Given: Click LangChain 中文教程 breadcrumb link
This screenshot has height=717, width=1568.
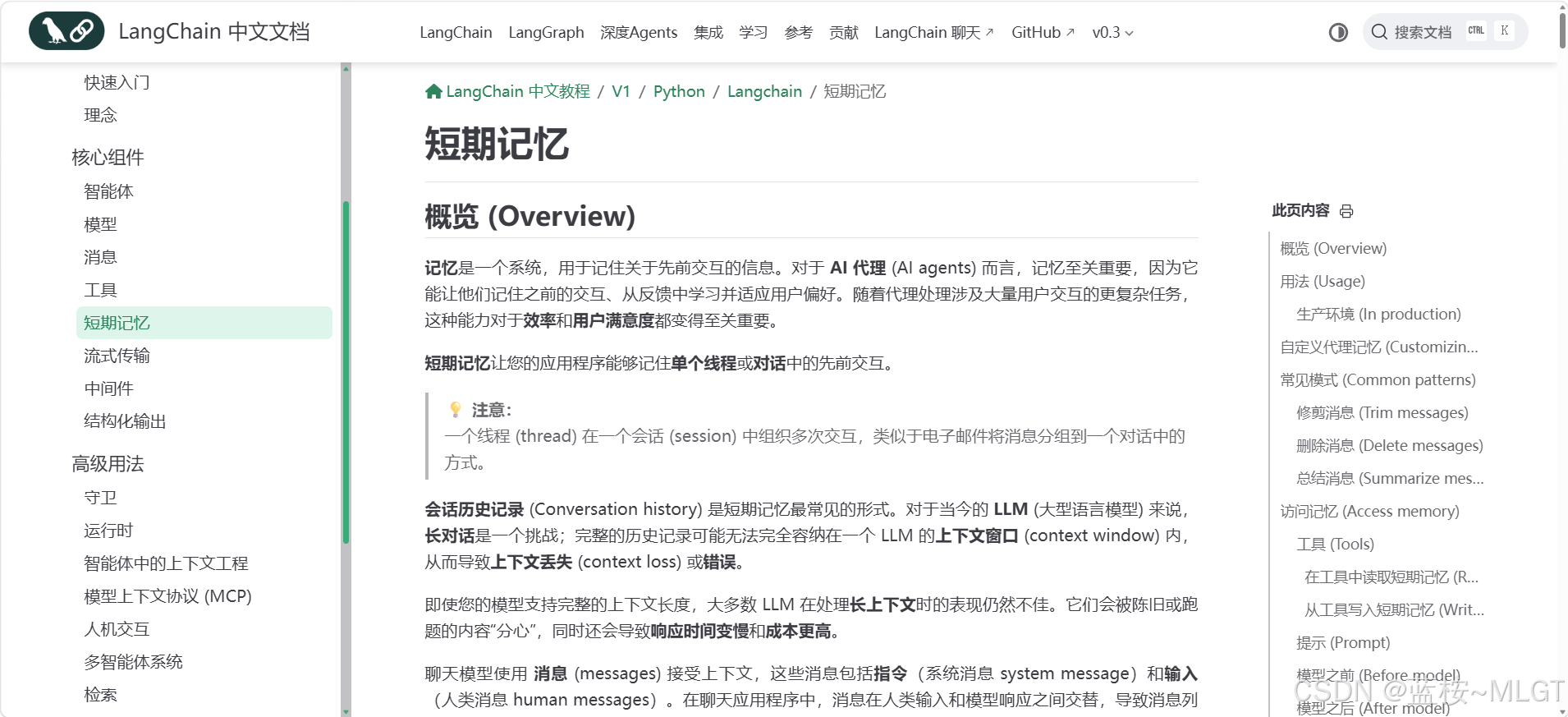Looking at the screenshot, I should coord(518,91).
